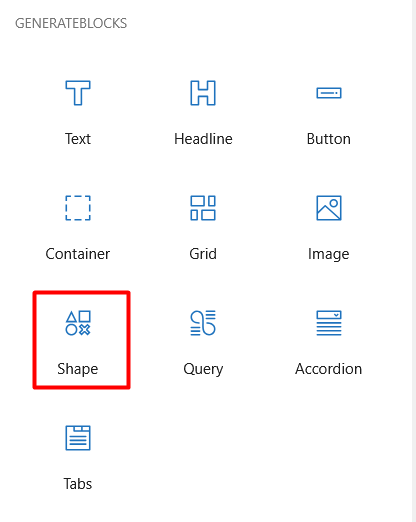The height and width of the screenshot is (522, 416).
Task: Insert the Tabs block icon
Action: click(78, 438)
